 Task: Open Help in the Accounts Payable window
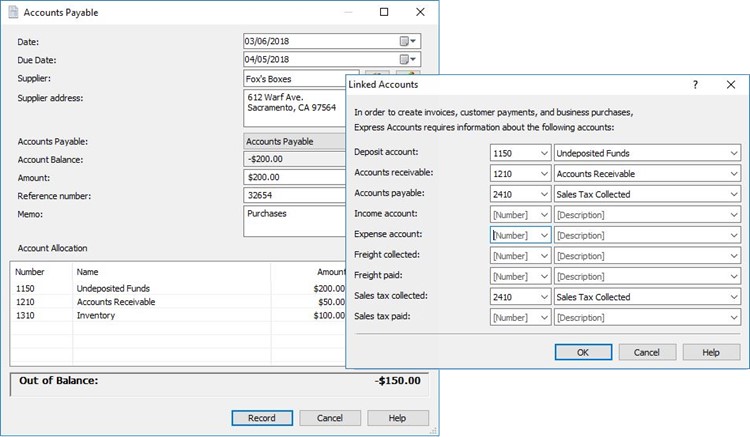(397, 418)
